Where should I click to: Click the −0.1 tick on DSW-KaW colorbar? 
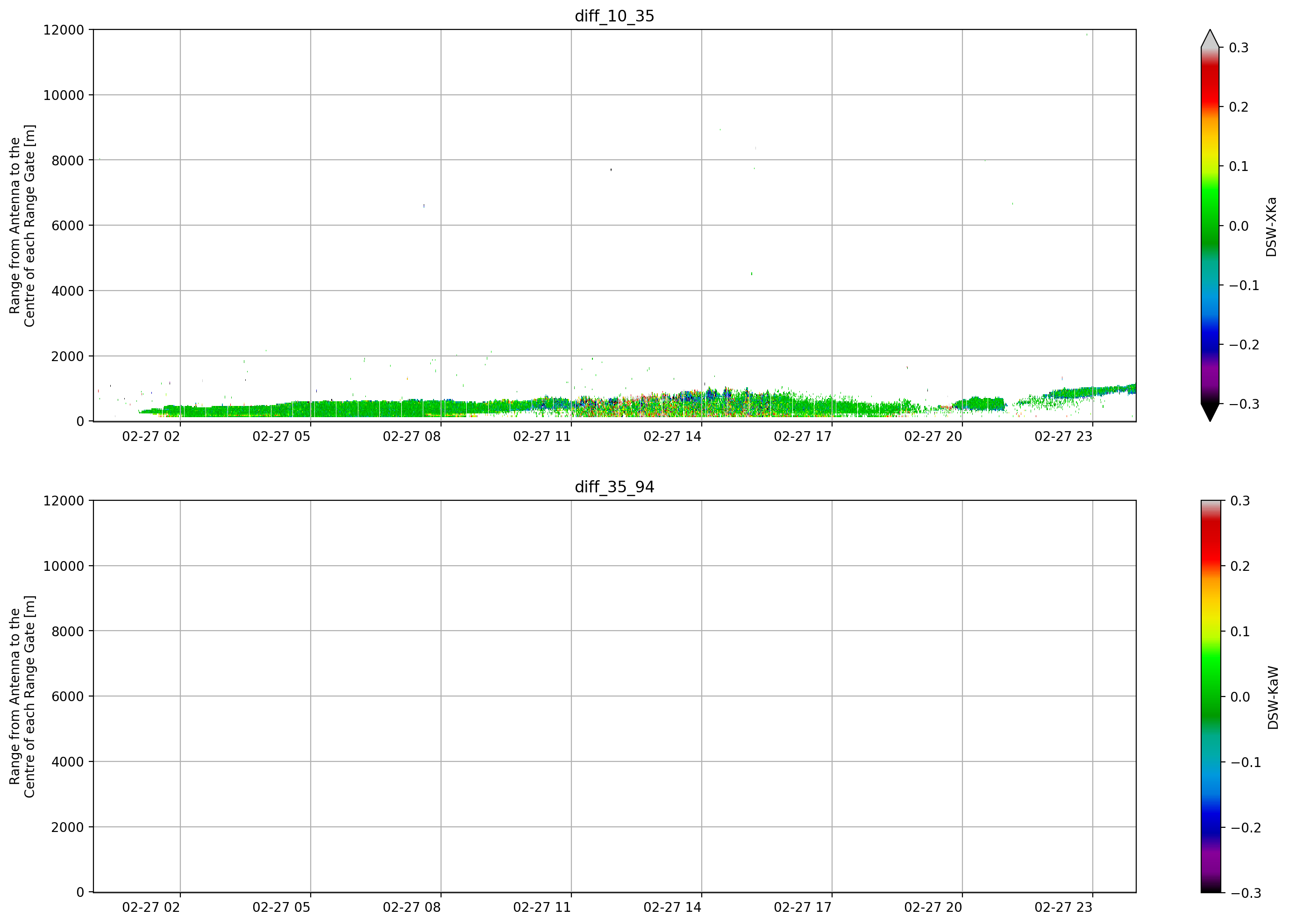pyautogui.click(x=1246, y=763)
